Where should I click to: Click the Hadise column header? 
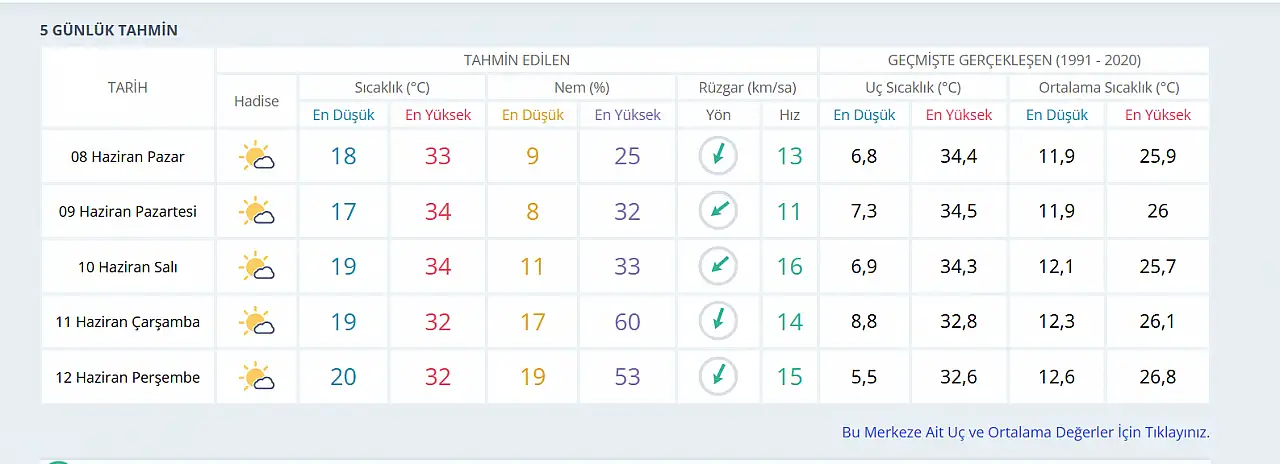click(257, 101)
